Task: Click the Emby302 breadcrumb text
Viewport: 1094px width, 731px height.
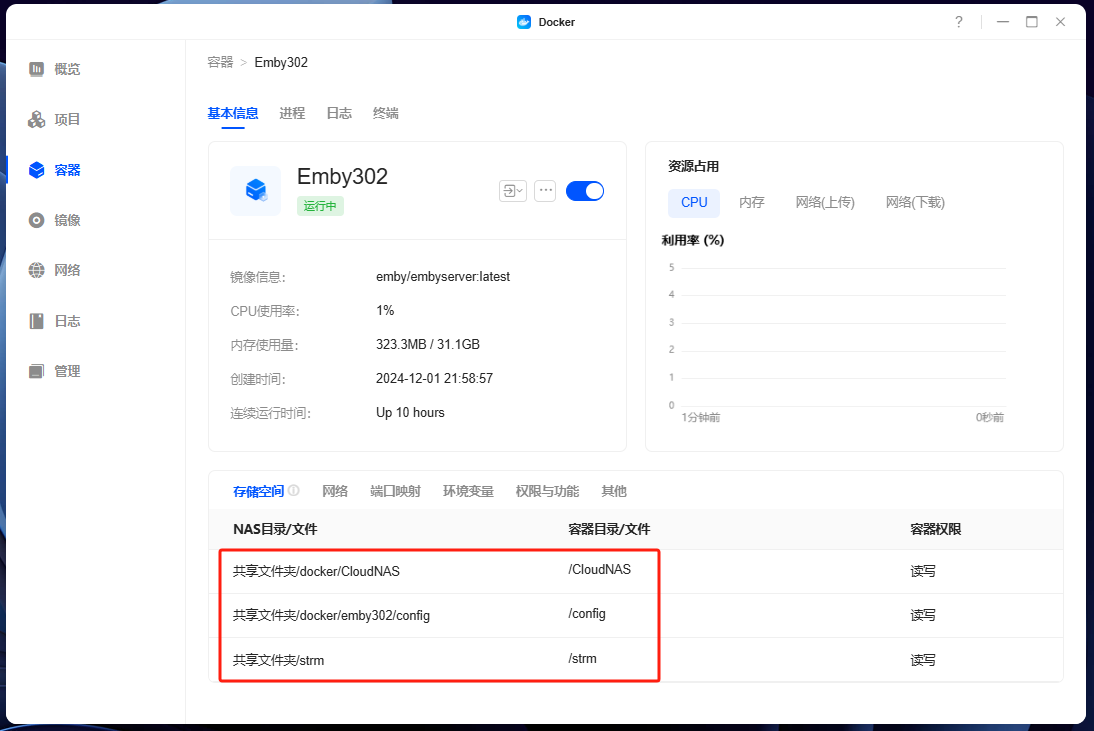Action: click(281, 62)
